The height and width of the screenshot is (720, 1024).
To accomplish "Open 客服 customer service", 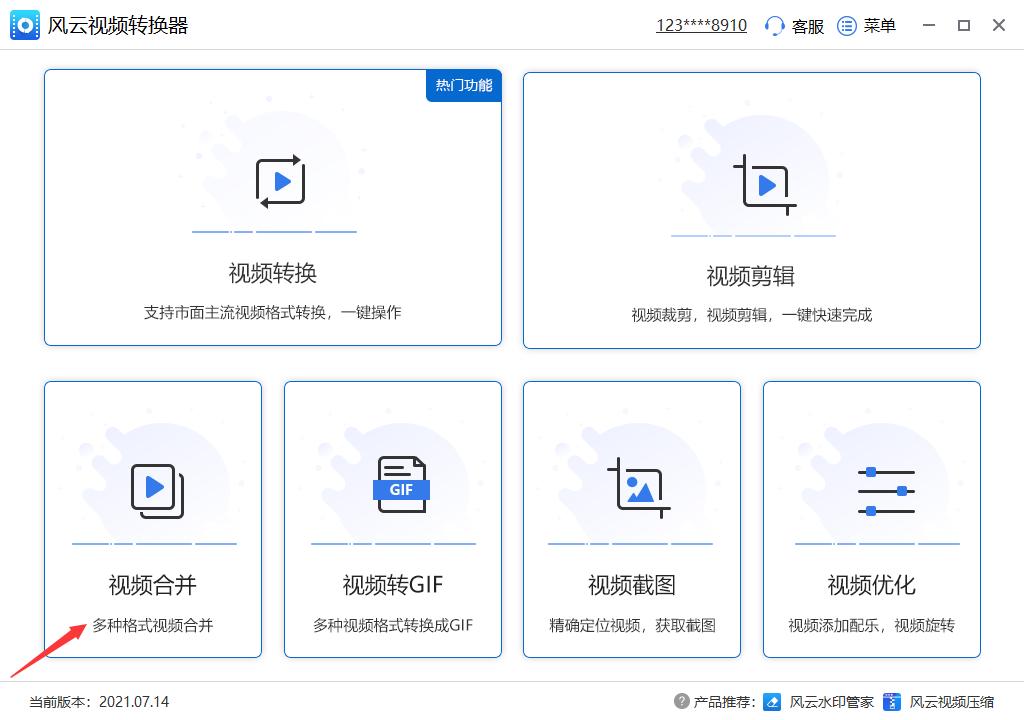I will (793, 26).
